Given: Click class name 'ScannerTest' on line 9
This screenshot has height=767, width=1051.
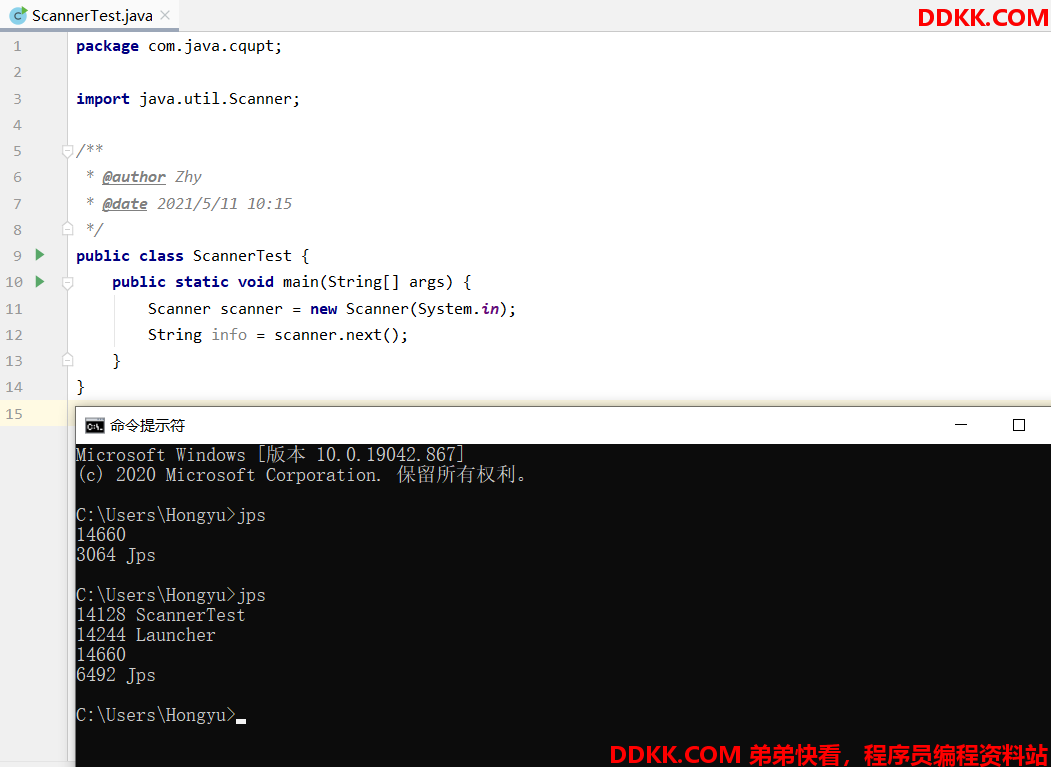Looking at the screenshot, I should pos(243,255).
